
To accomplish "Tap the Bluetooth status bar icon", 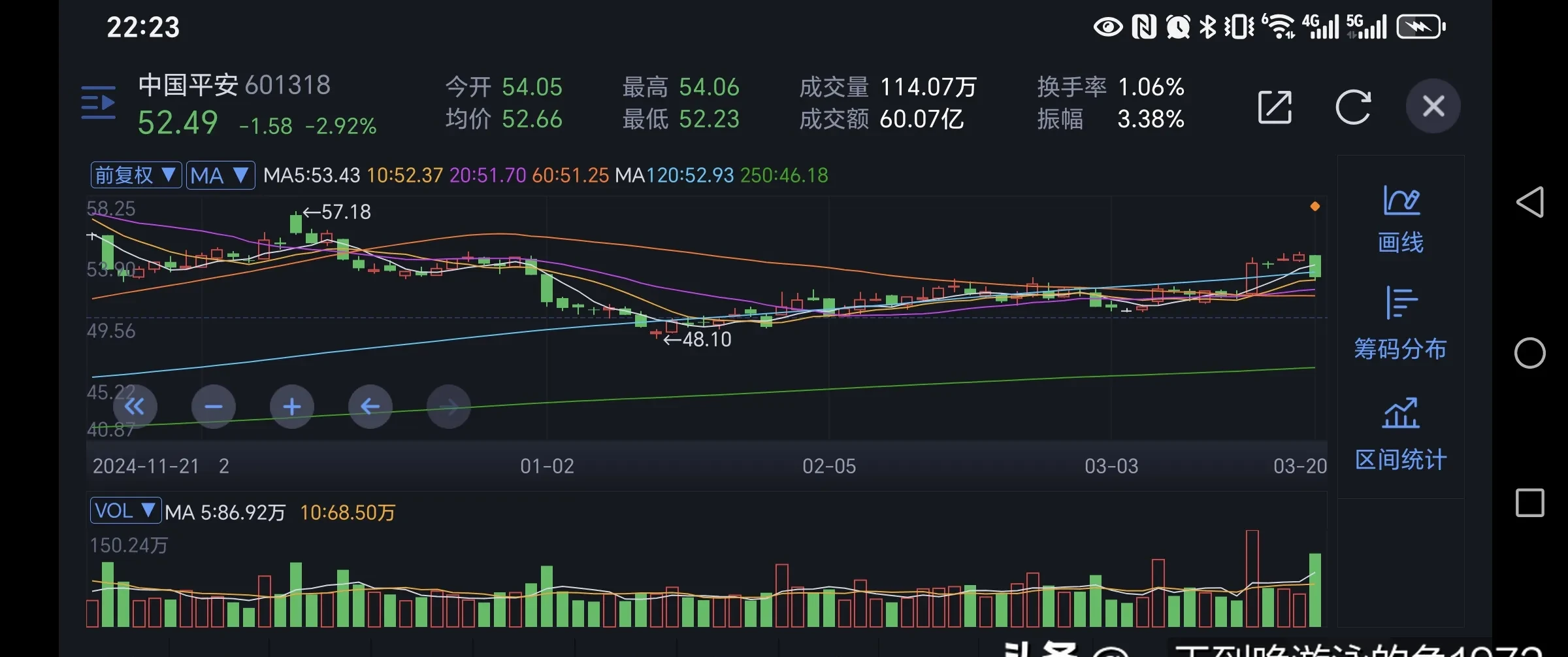I will pyautogui.click(x=1208, y=27).
